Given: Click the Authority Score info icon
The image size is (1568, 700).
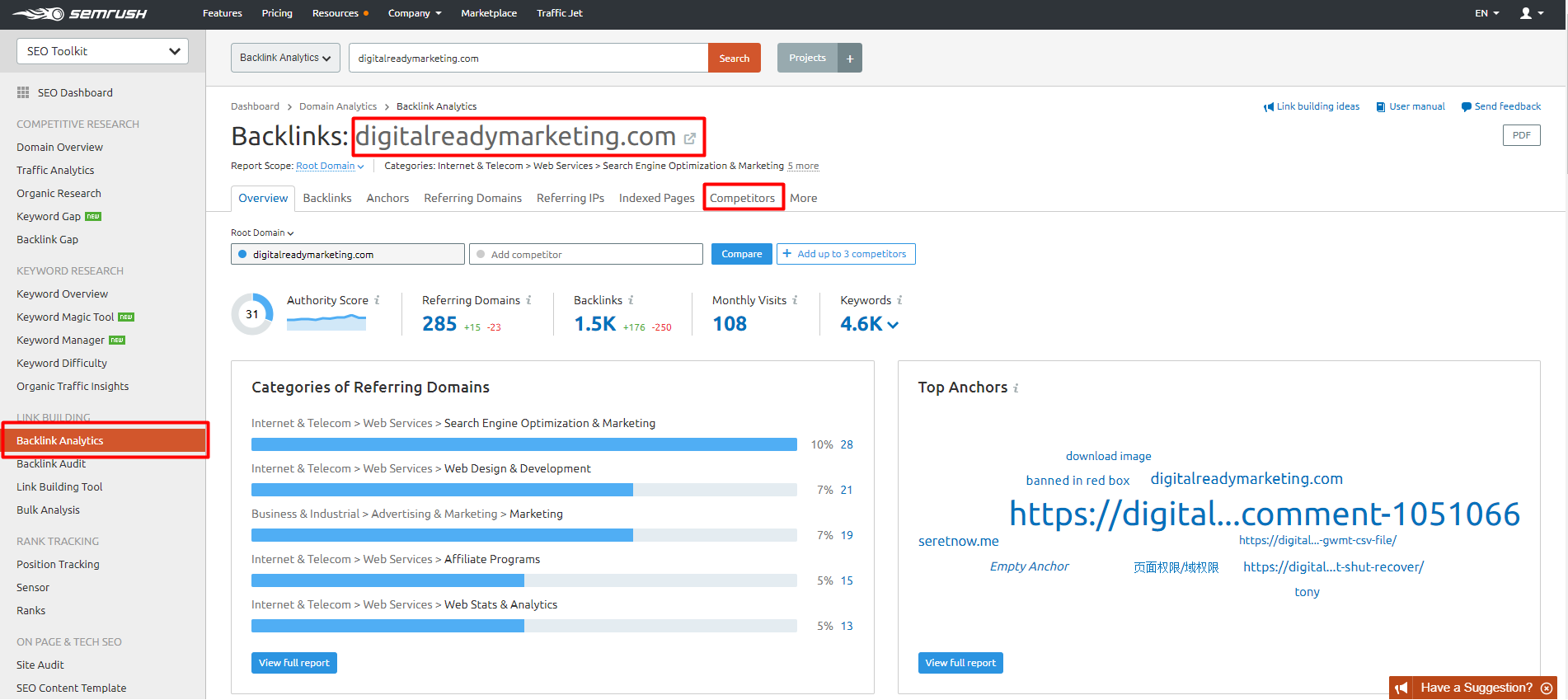Looking at the screenshot, I should [377, 300].
